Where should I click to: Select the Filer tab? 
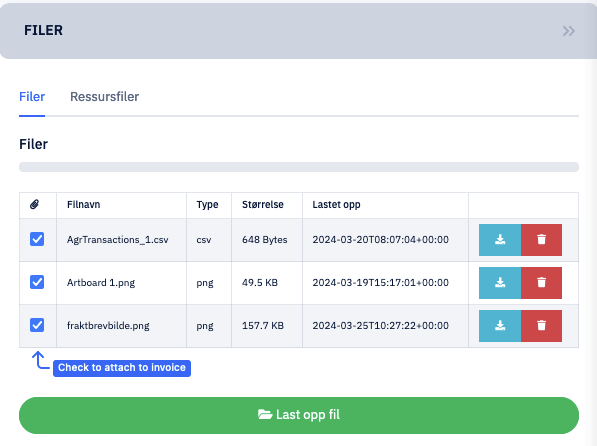point(32,97)
